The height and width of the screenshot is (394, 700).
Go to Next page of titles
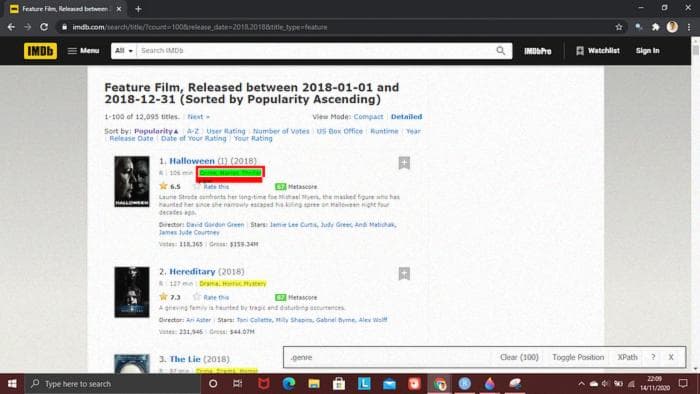(x=199, y=117)
